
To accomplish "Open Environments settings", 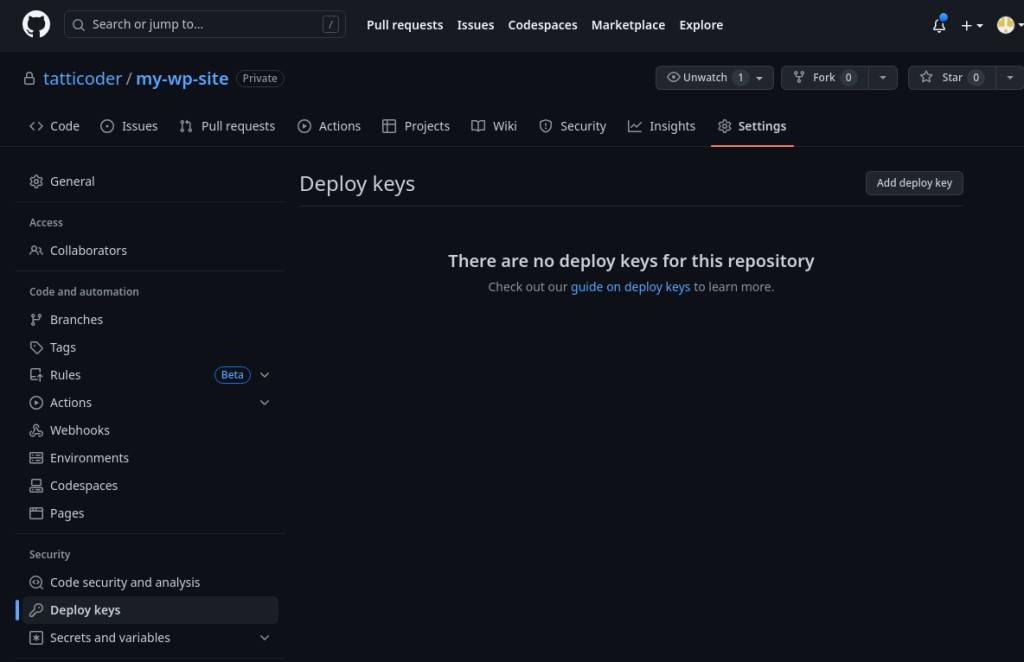I will (x=150, y=458).
